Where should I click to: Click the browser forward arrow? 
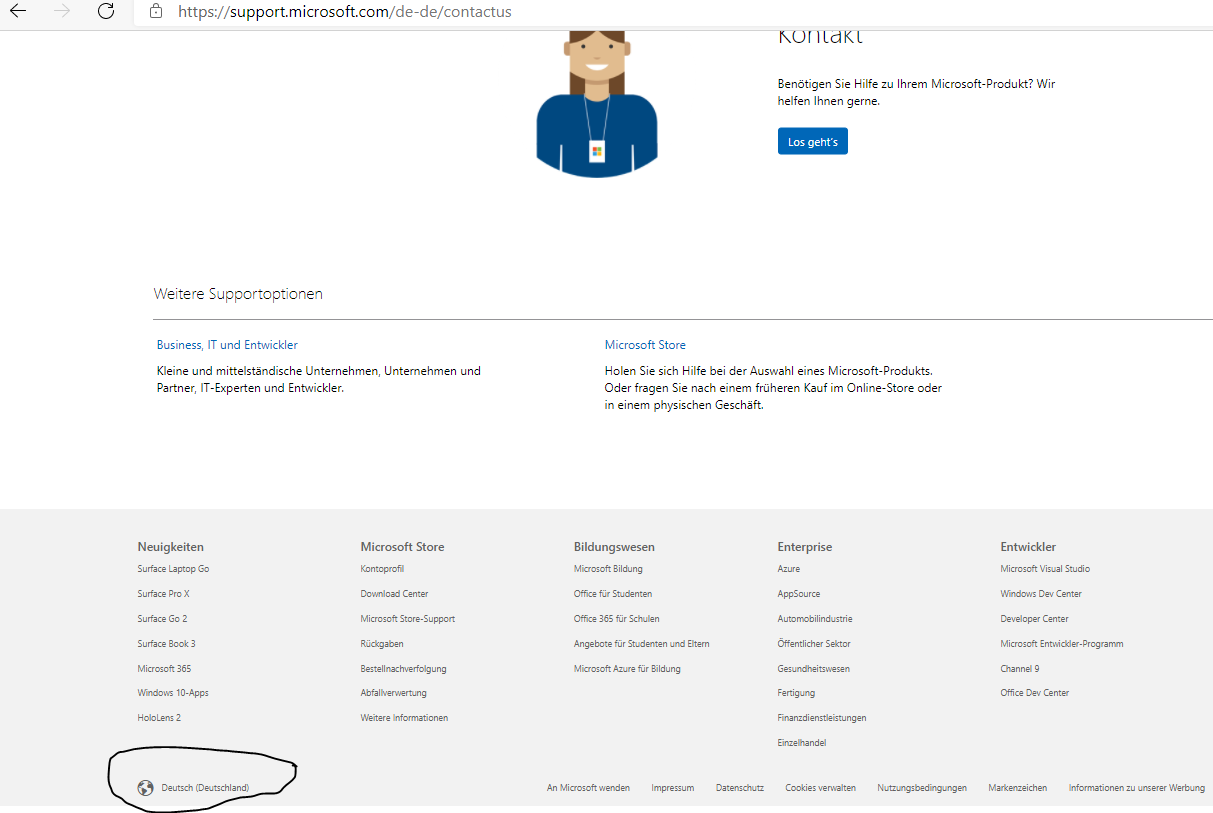point(62,12)
